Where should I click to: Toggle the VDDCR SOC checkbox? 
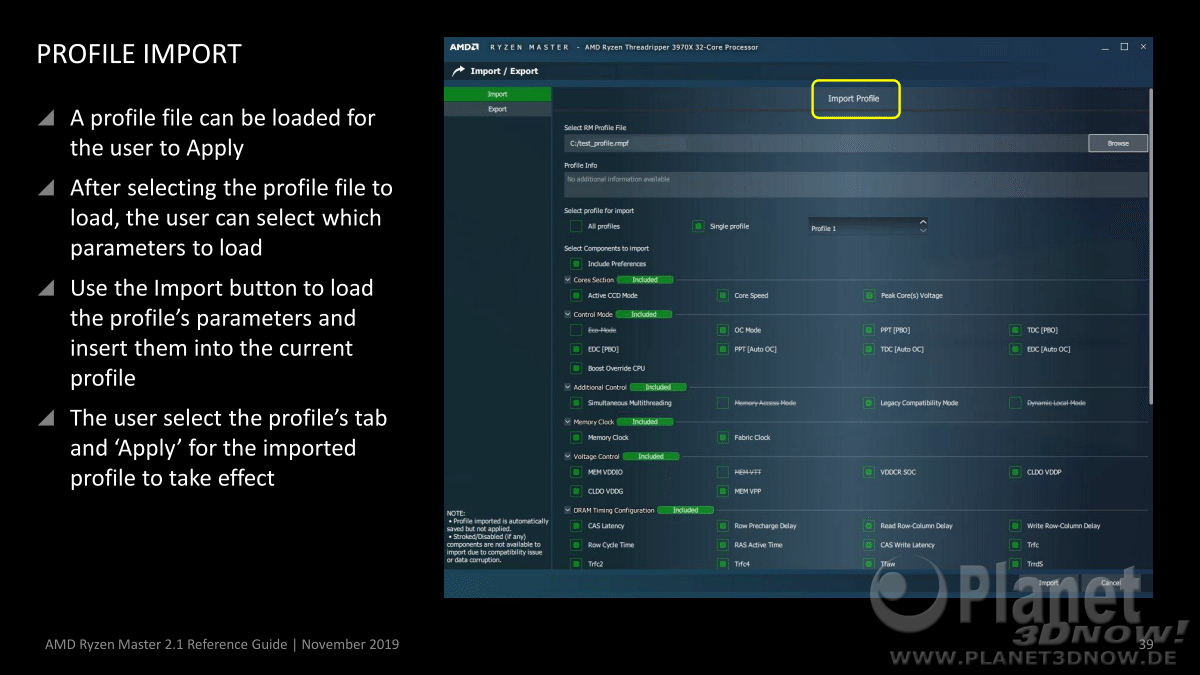pos(869,472)
